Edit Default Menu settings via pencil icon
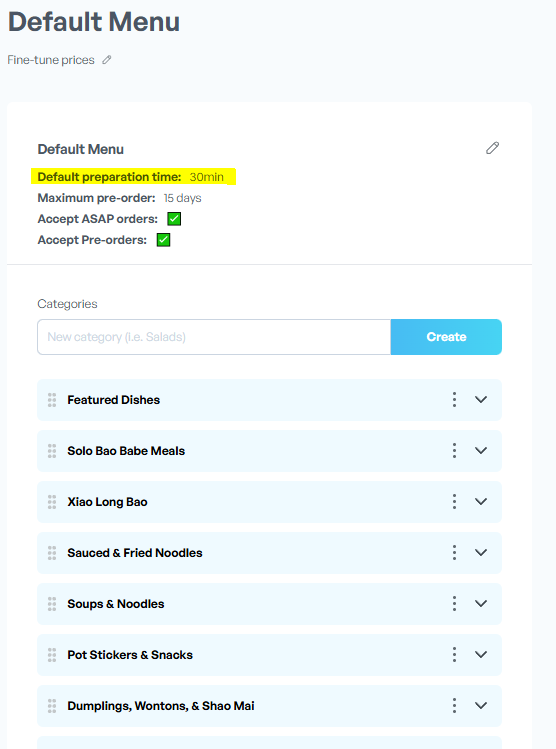556x749 pixels. [492, 148]
